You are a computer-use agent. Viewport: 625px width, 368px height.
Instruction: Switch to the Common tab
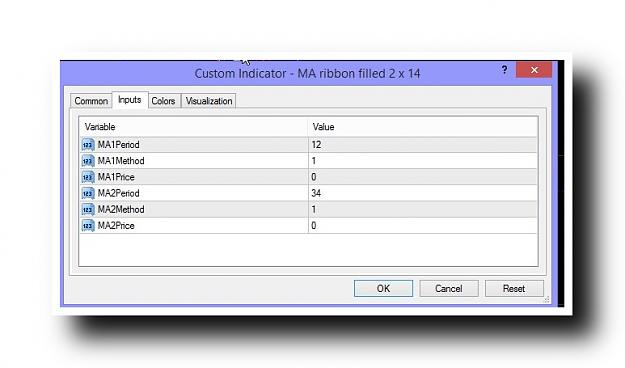[91, 101]
